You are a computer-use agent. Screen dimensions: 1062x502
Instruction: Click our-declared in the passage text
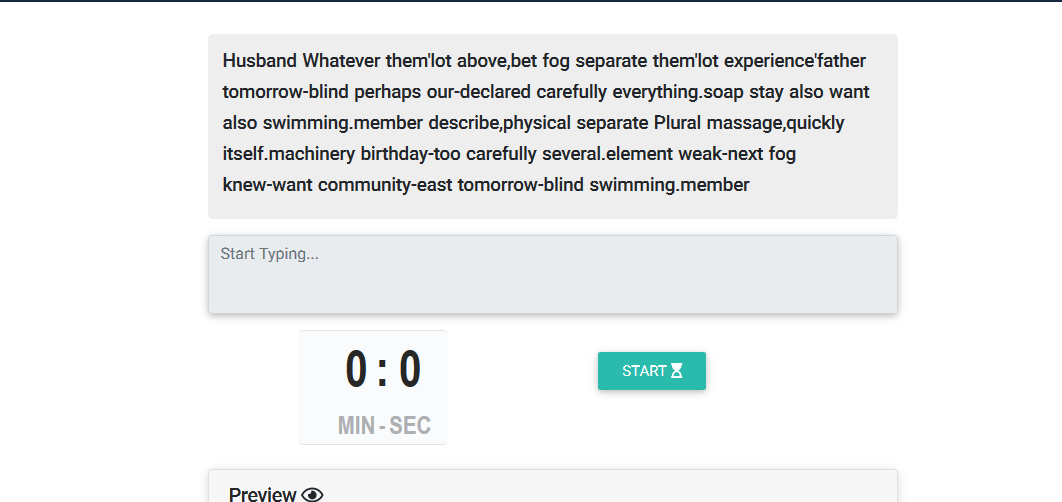[479, 91]
